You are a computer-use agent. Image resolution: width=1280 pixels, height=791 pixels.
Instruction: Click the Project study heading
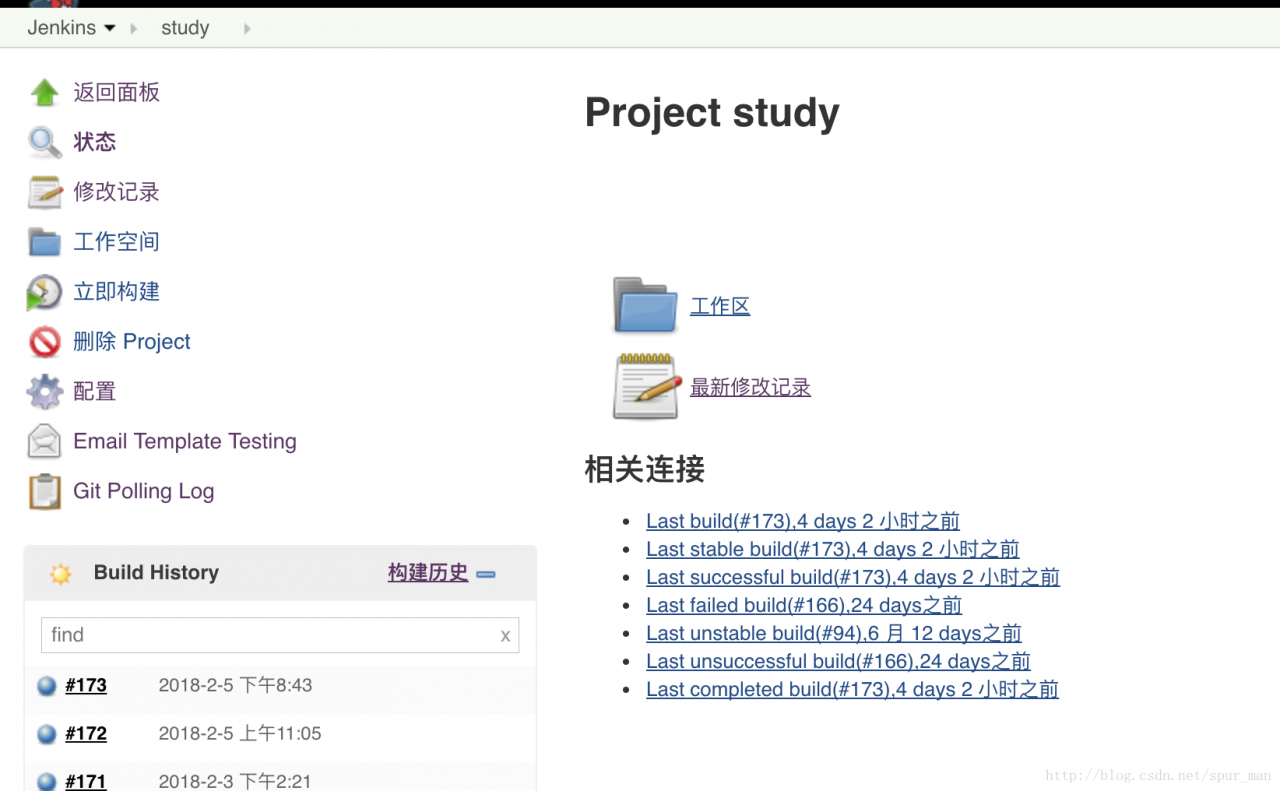712,113
